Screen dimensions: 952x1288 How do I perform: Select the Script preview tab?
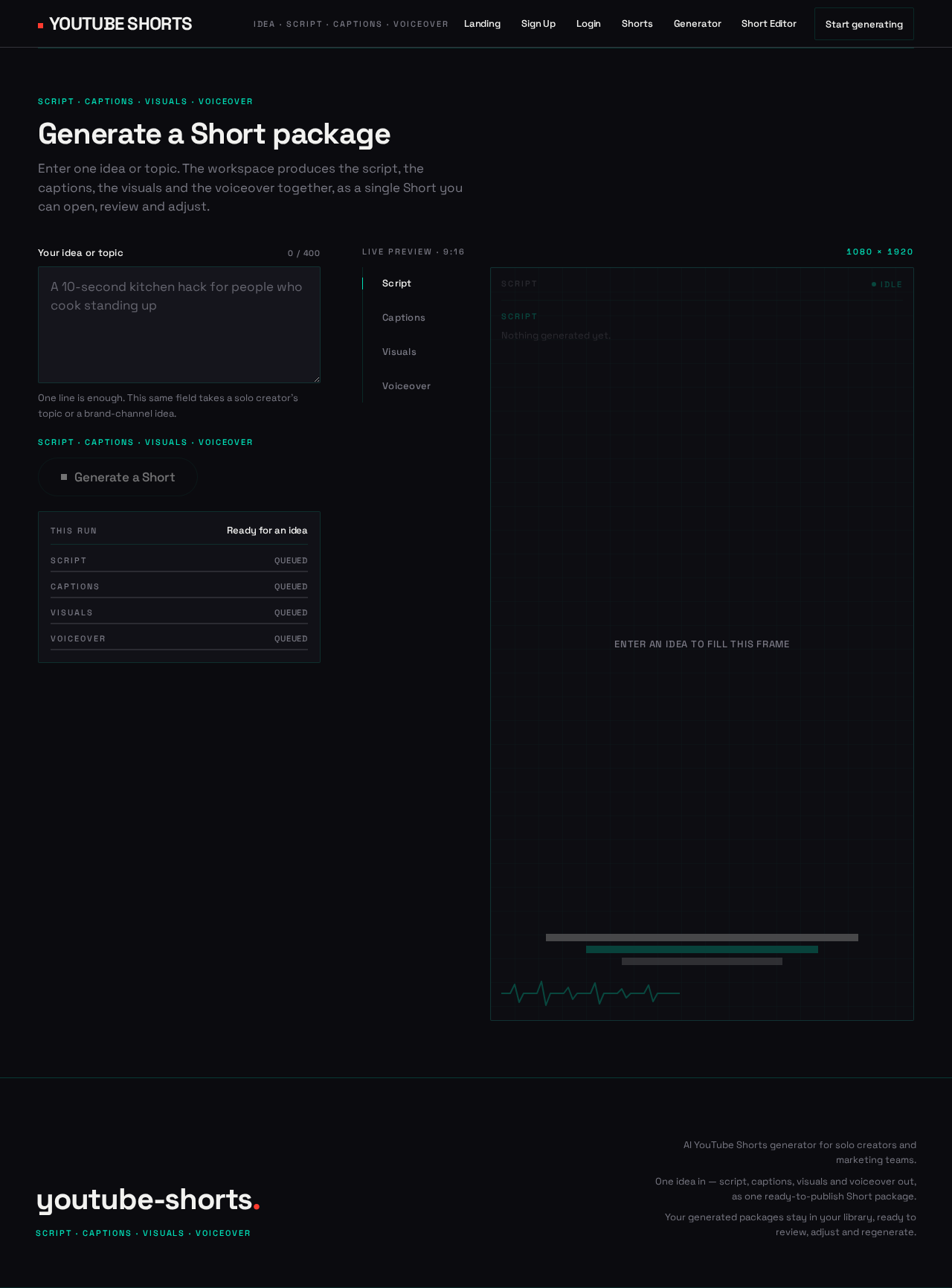[x=396, y=283]
